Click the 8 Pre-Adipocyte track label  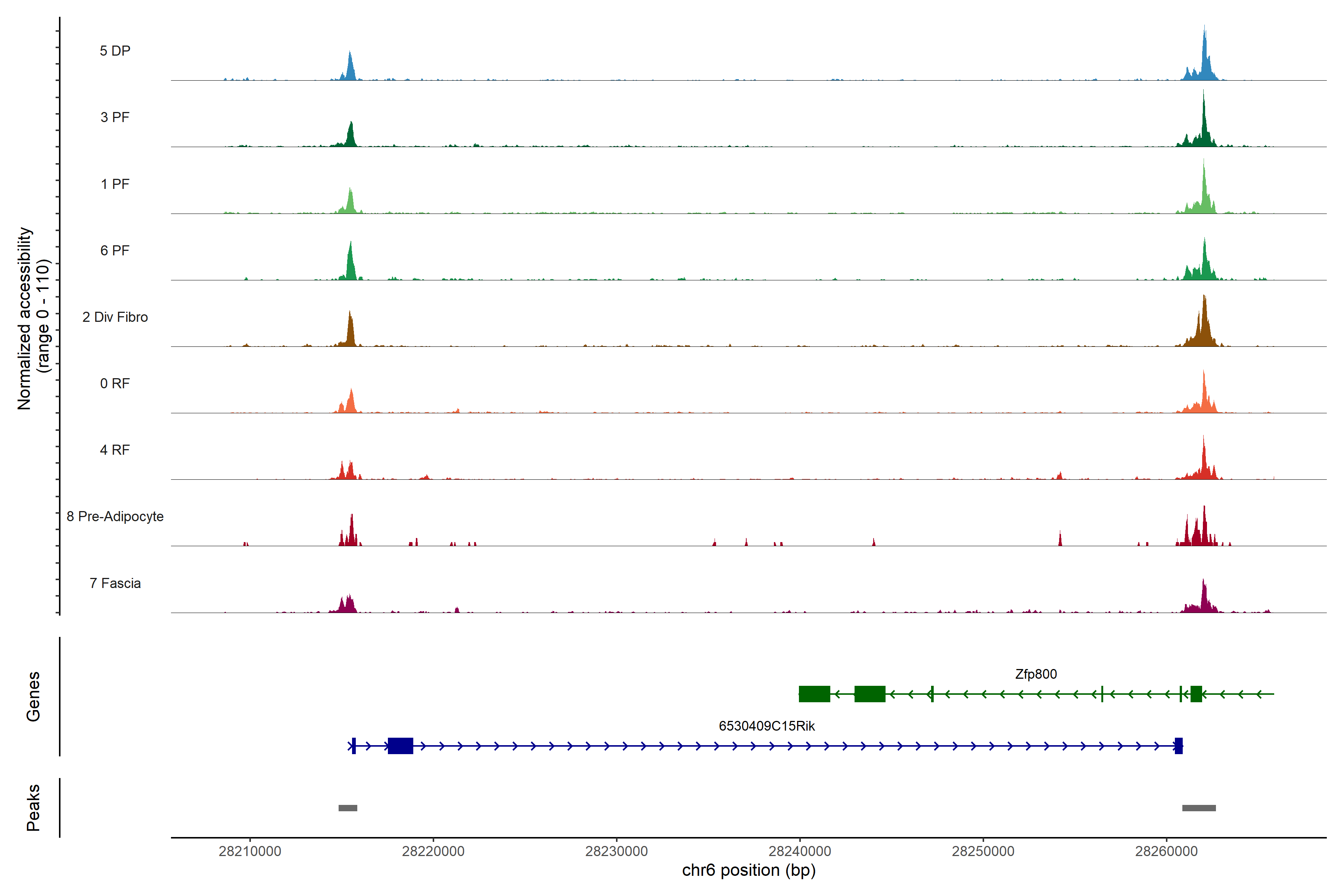click(115, 517)
